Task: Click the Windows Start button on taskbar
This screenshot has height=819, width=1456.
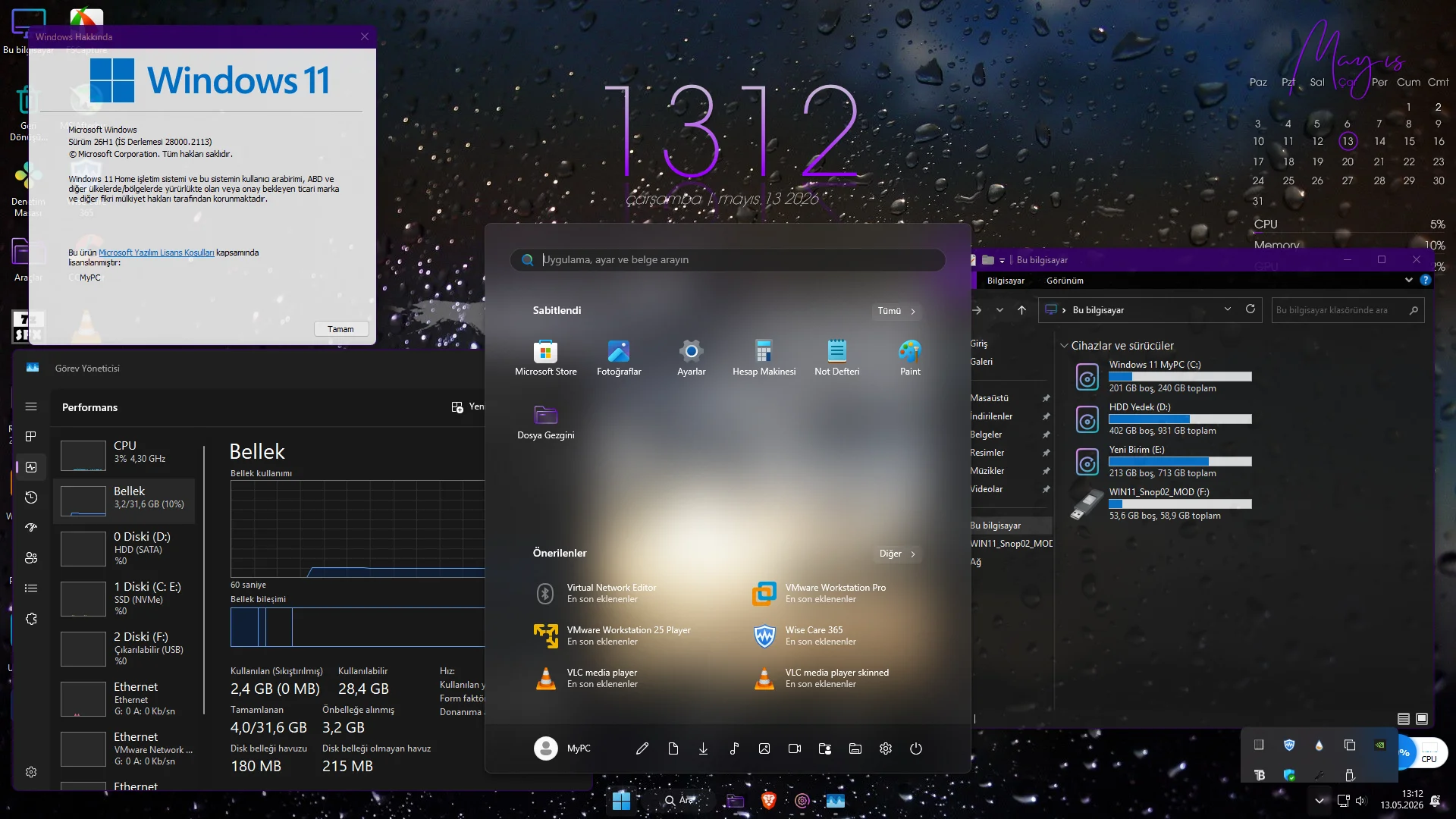Action: [621, 800]
